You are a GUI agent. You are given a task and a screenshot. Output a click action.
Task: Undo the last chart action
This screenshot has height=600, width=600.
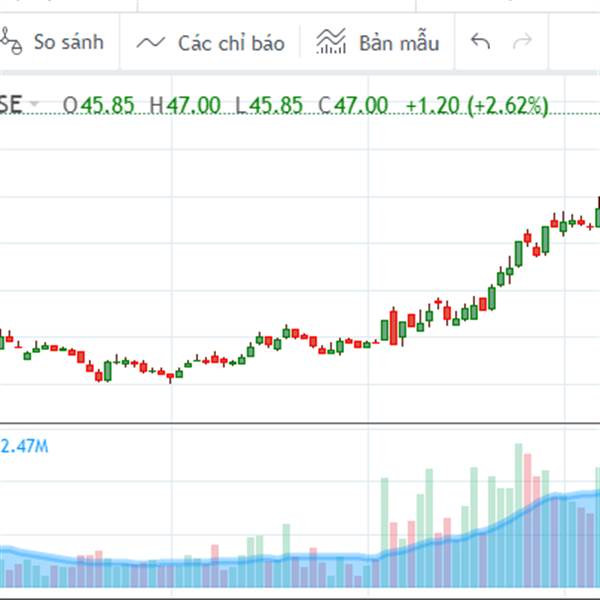(480, 41)
